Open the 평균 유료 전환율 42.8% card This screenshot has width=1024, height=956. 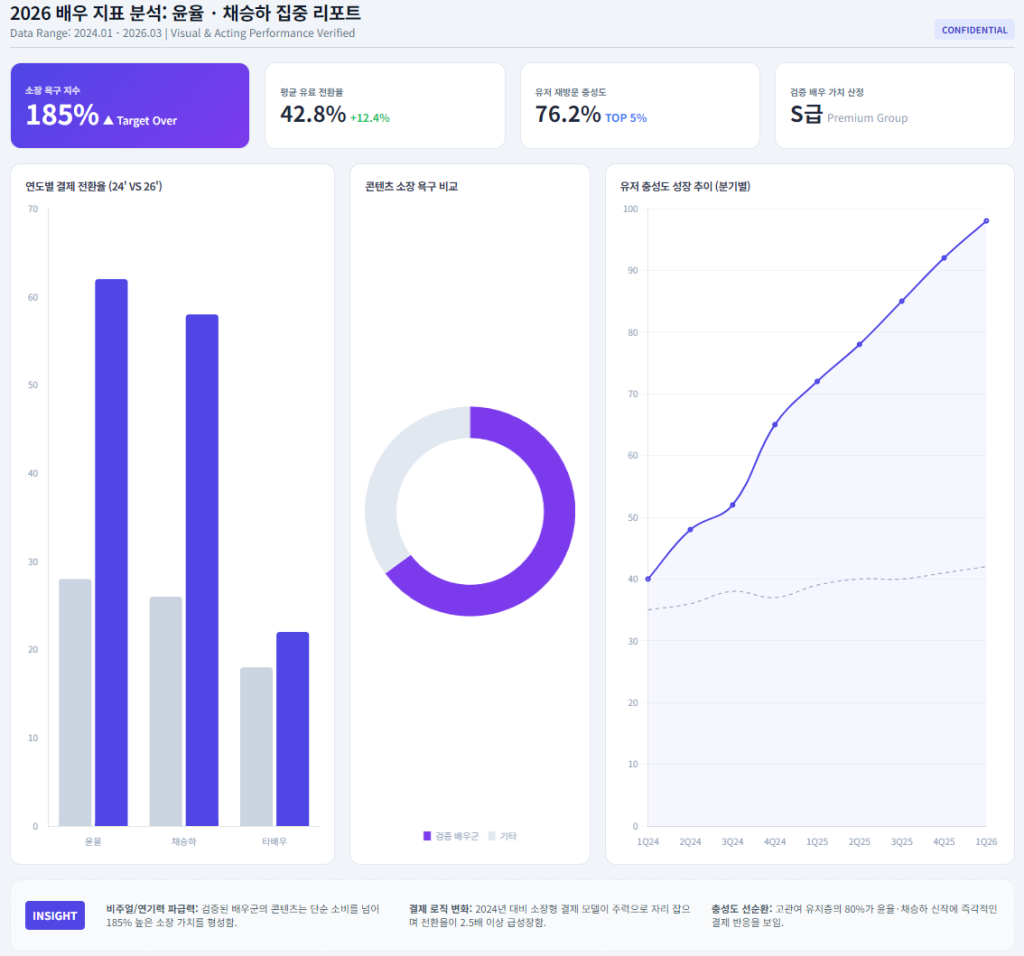[385, 105]
